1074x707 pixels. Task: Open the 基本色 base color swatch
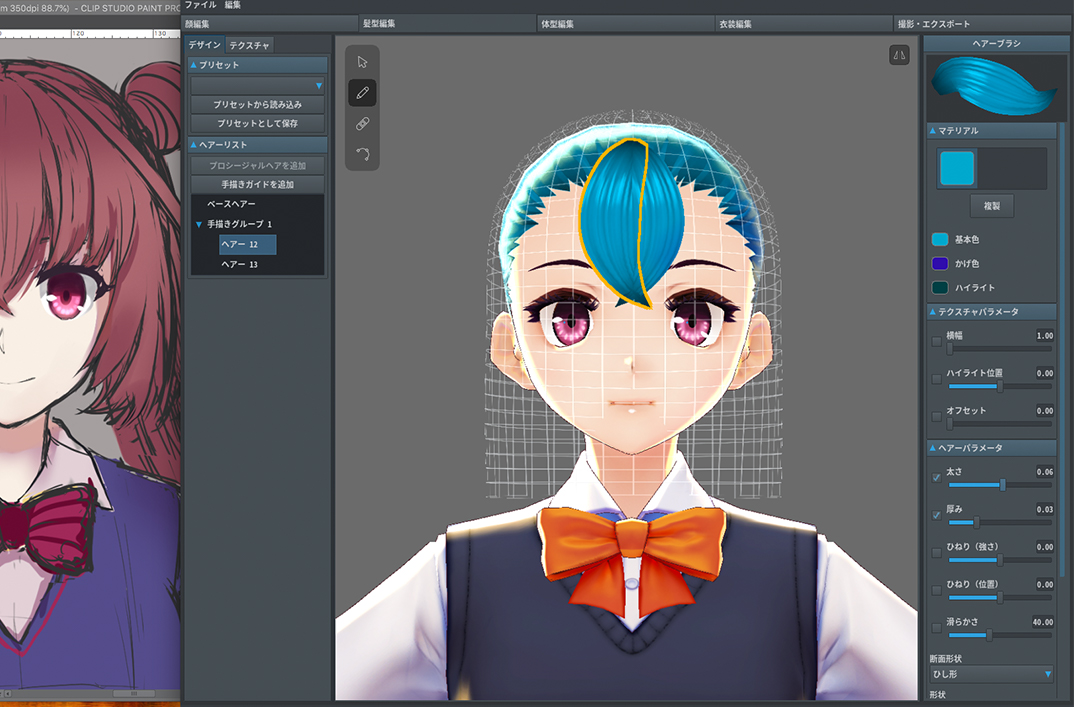(x=940, y=240)
